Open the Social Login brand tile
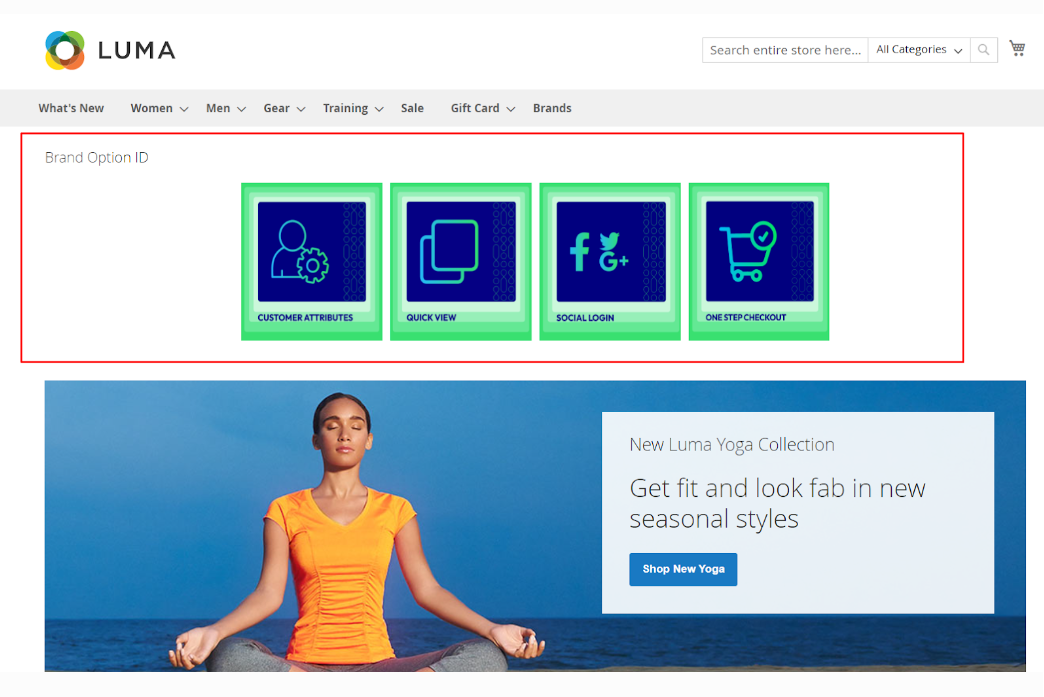This screenshot has height=697, width=1044. (x=610, y=261)
